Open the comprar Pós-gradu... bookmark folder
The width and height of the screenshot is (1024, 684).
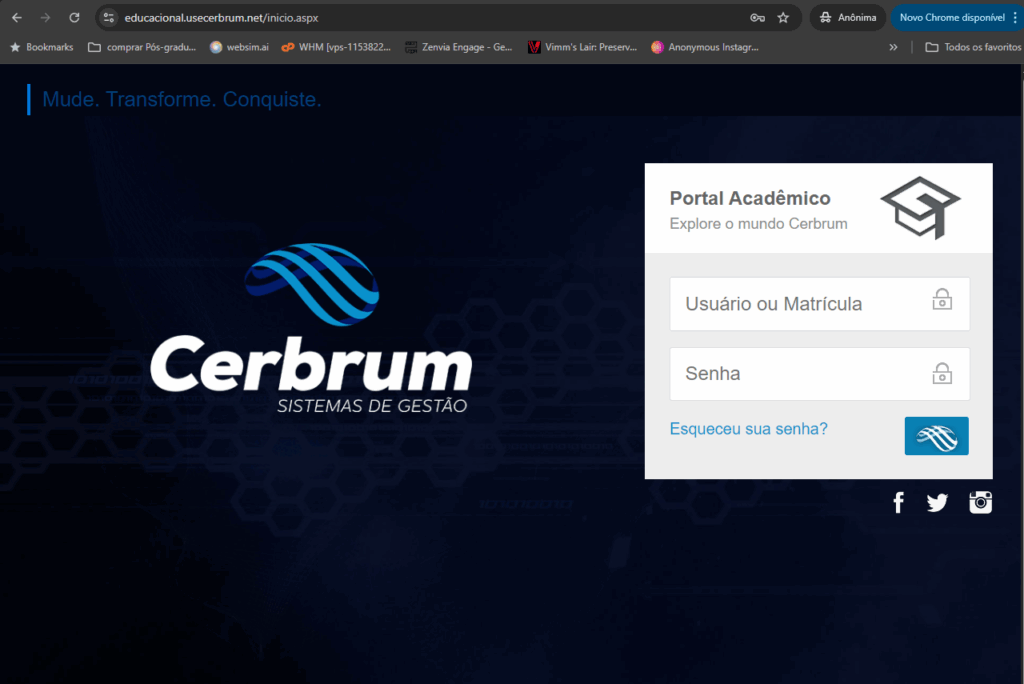(x=142, y=47)
